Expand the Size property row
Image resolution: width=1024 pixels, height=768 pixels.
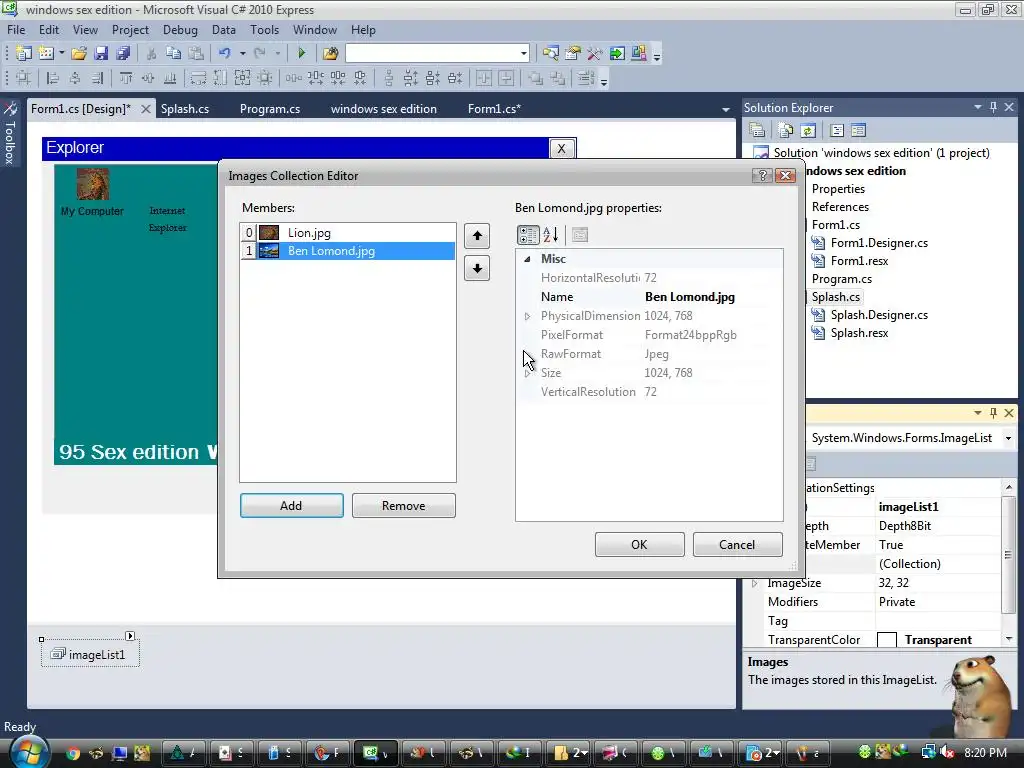tap(527, 373)
